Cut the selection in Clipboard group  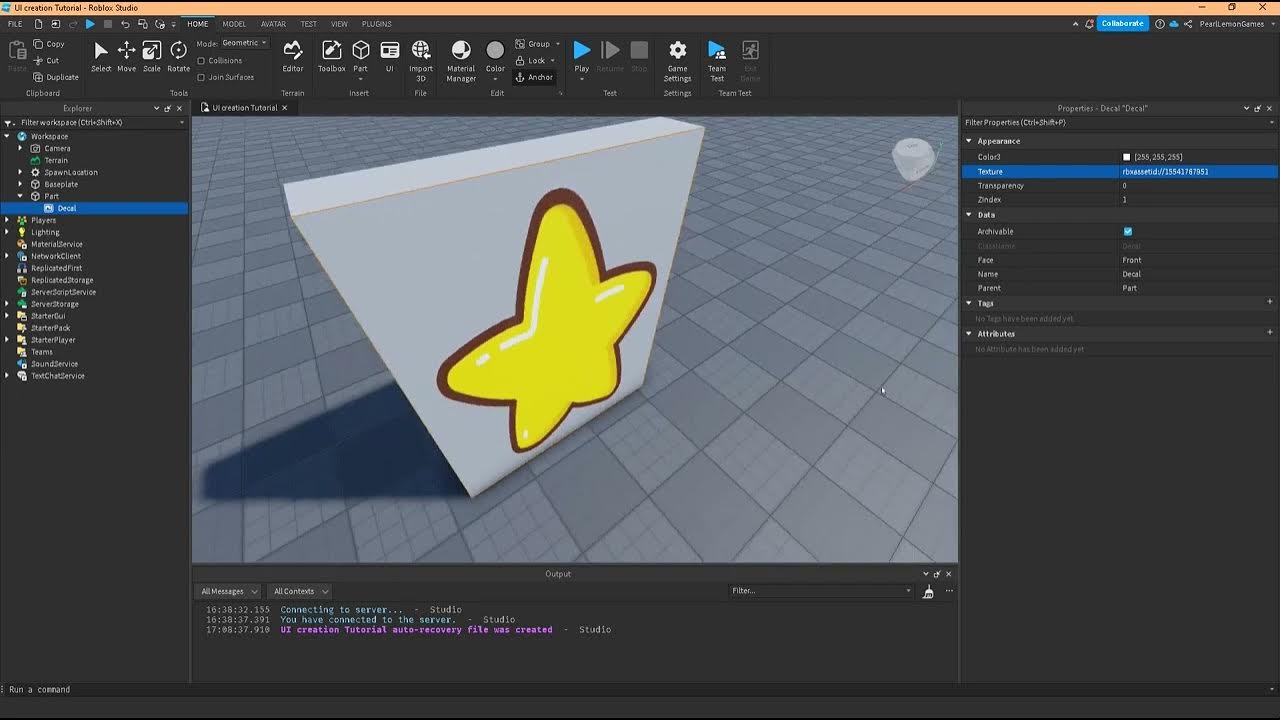coord(46,60)
